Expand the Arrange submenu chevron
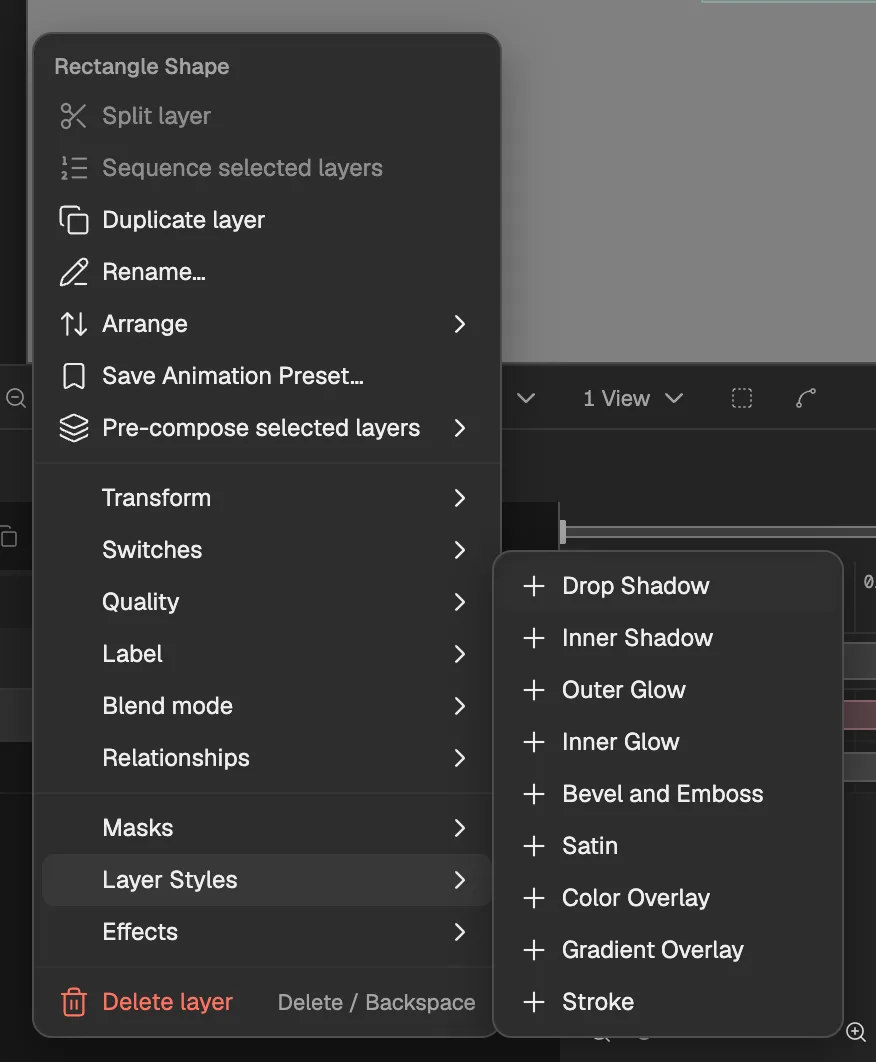 pyautogui.click(x=460, y=324)
